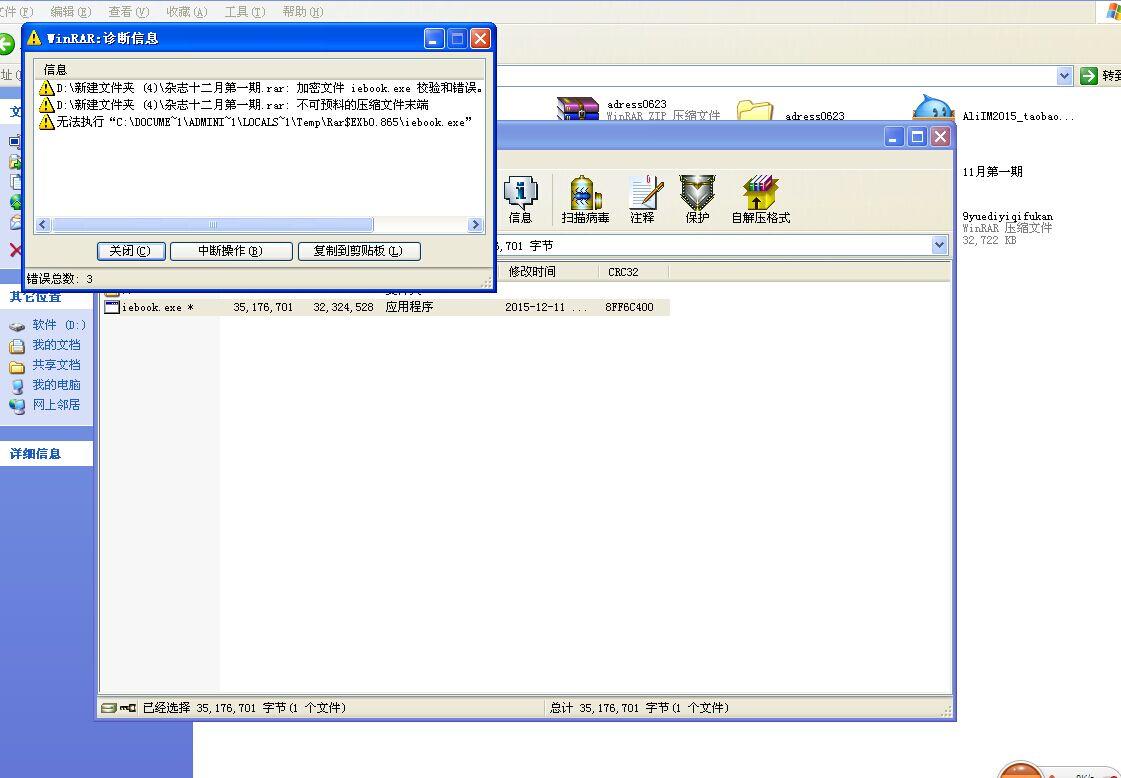Collapse the 其它位置 sidebar section
This screenshot has height=778, width=1121.
[36, 297]
